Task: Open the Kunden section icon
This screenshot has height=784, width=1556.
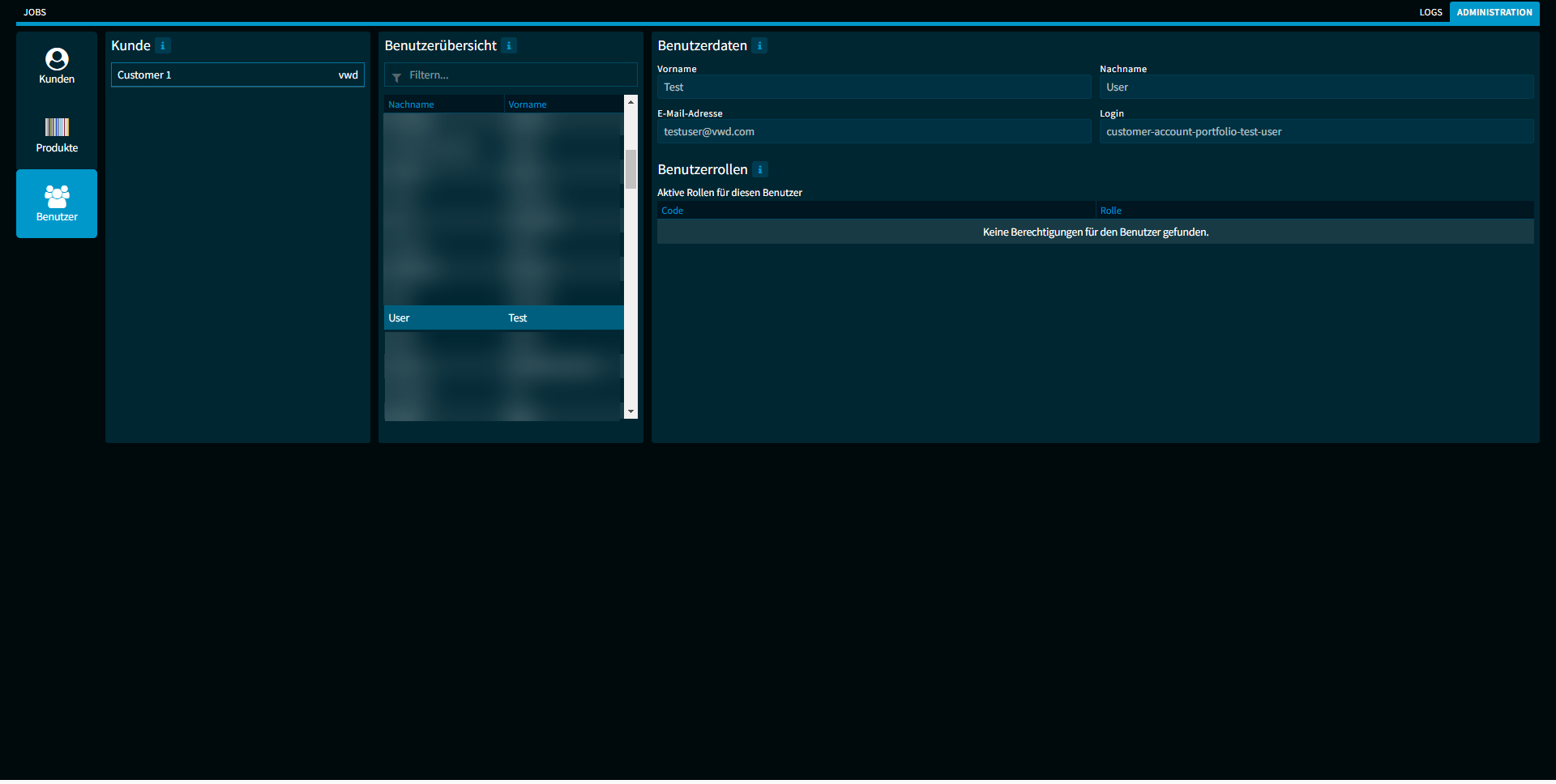Action: point(57,59)
